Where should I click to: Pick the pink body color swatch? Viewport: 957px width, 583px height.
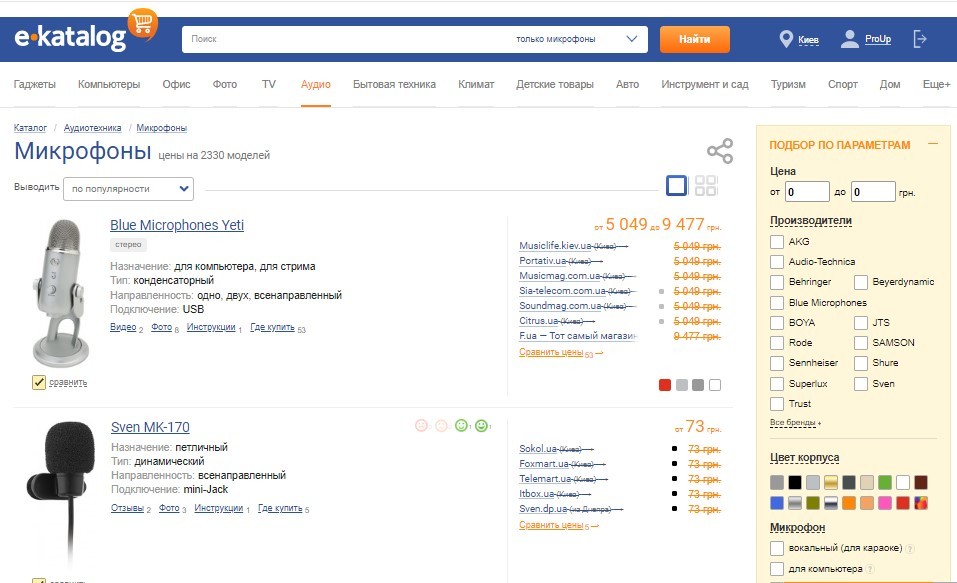tap(884, 503)
